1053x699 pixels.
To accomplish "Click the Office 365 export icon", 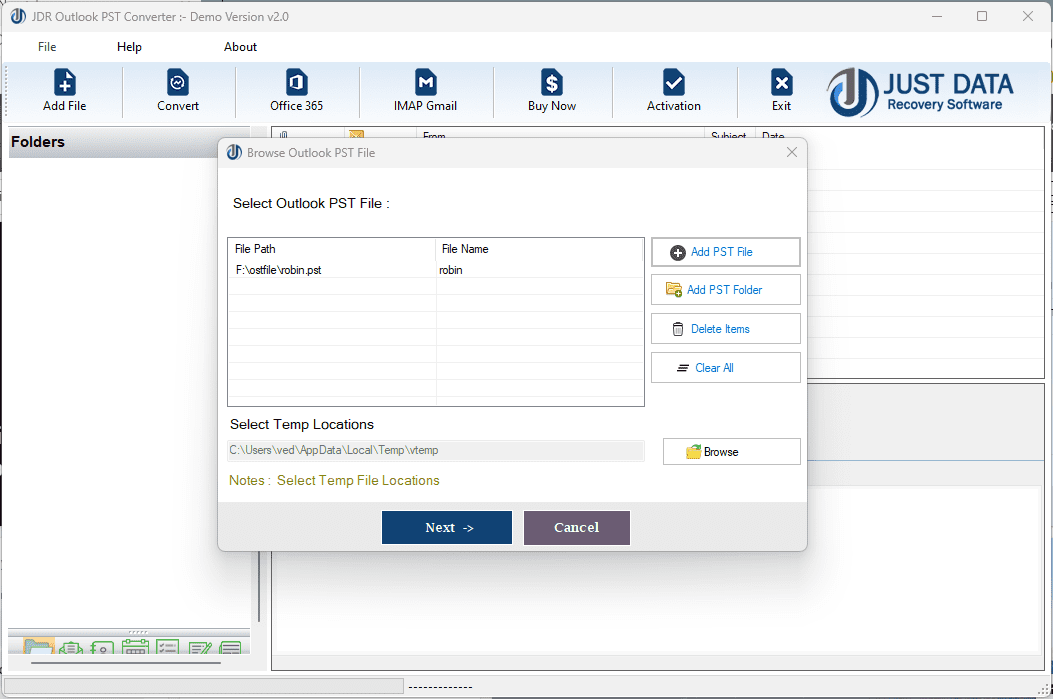I will point(296,90).
